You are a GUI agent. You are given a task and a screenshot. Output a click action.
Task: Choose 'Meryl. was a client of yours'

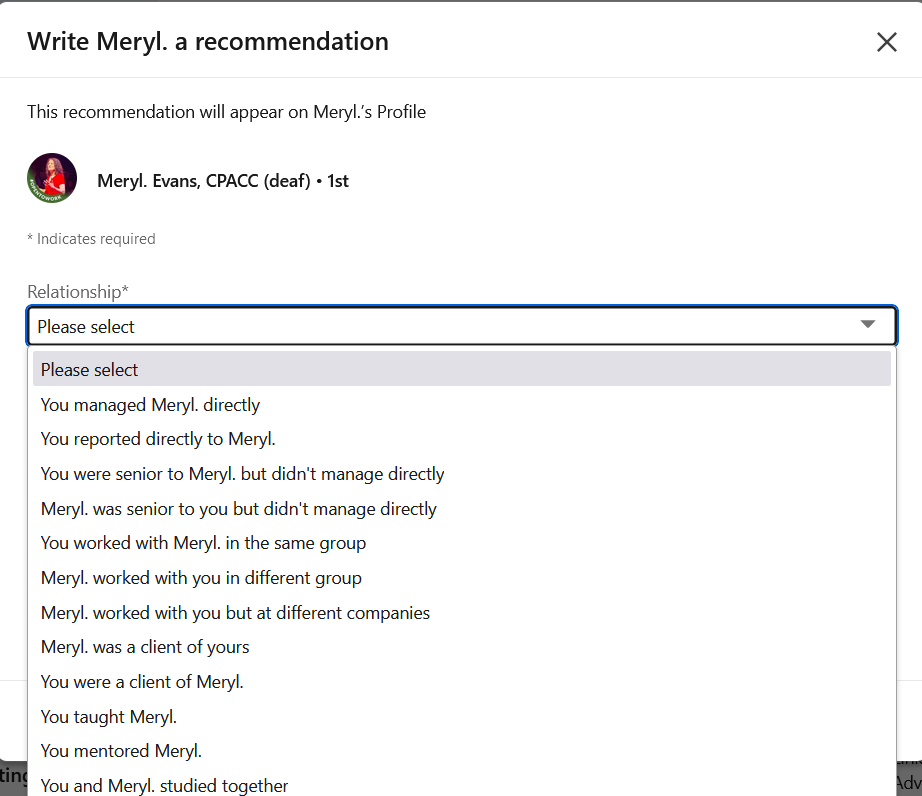144,647
